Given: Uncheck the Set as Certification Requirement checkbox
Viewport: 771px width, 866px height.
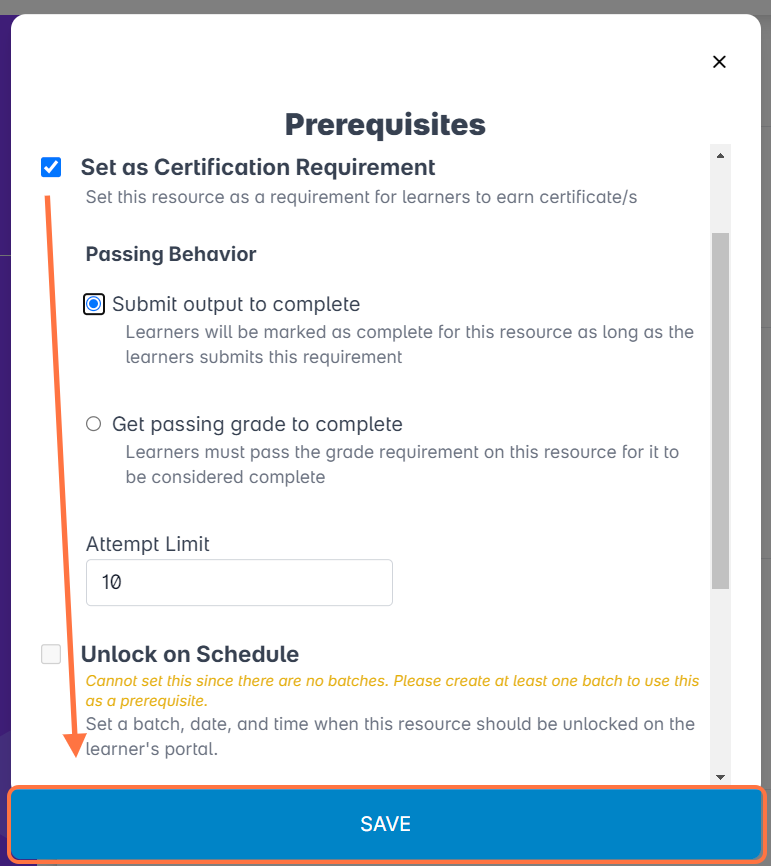Looking at the screenshot, I should (x=51, y=167).
